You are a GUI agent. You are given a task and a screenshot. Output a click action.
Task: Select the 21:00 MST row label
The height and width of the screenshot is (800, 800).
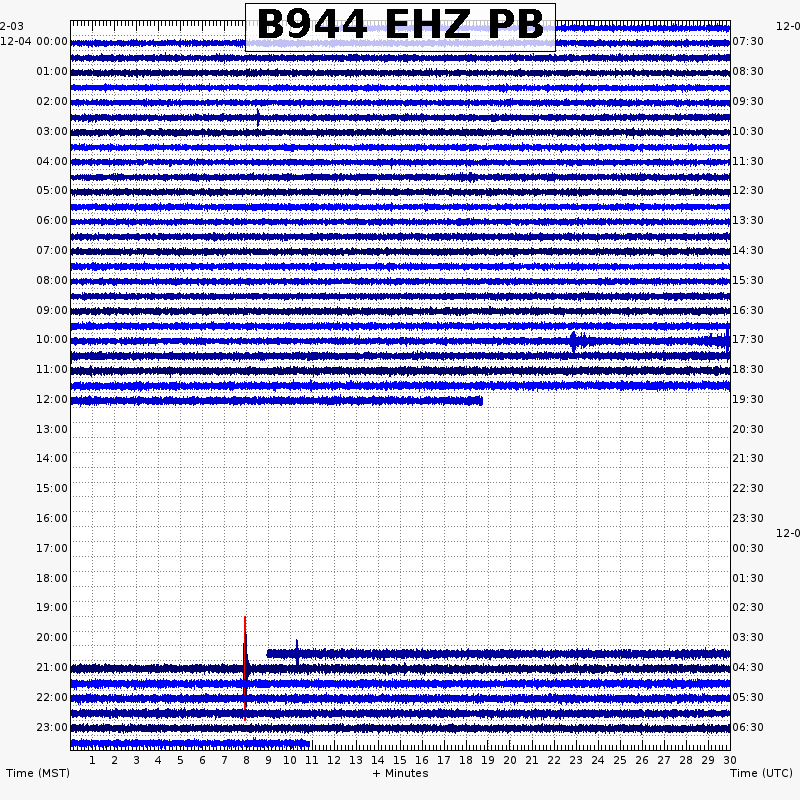(52, 667)
